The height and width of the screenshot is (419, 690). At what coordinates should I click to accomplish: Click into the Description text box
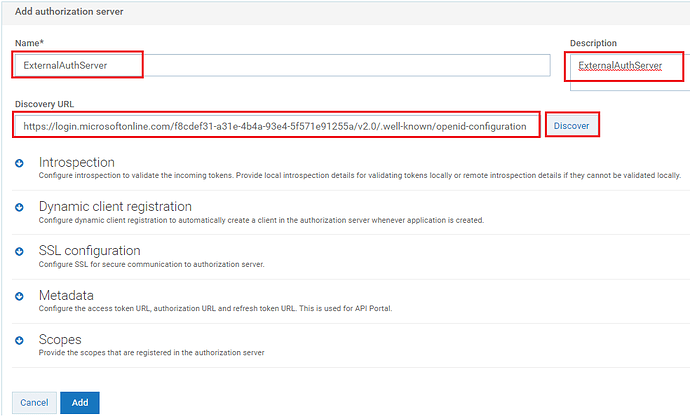[630, 72]
